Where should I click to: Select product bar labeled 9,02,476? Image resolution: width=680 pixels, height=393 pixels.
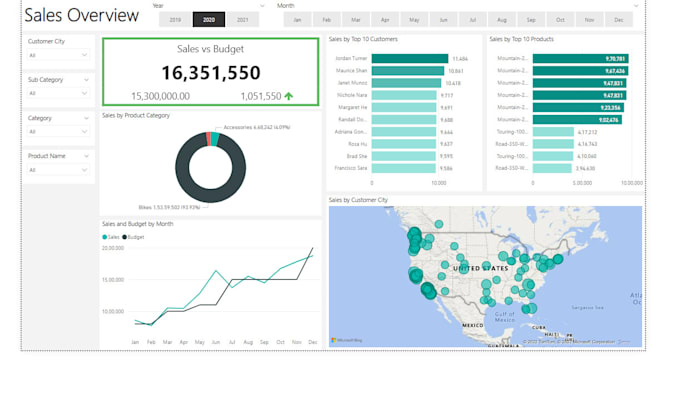point(577,119)
